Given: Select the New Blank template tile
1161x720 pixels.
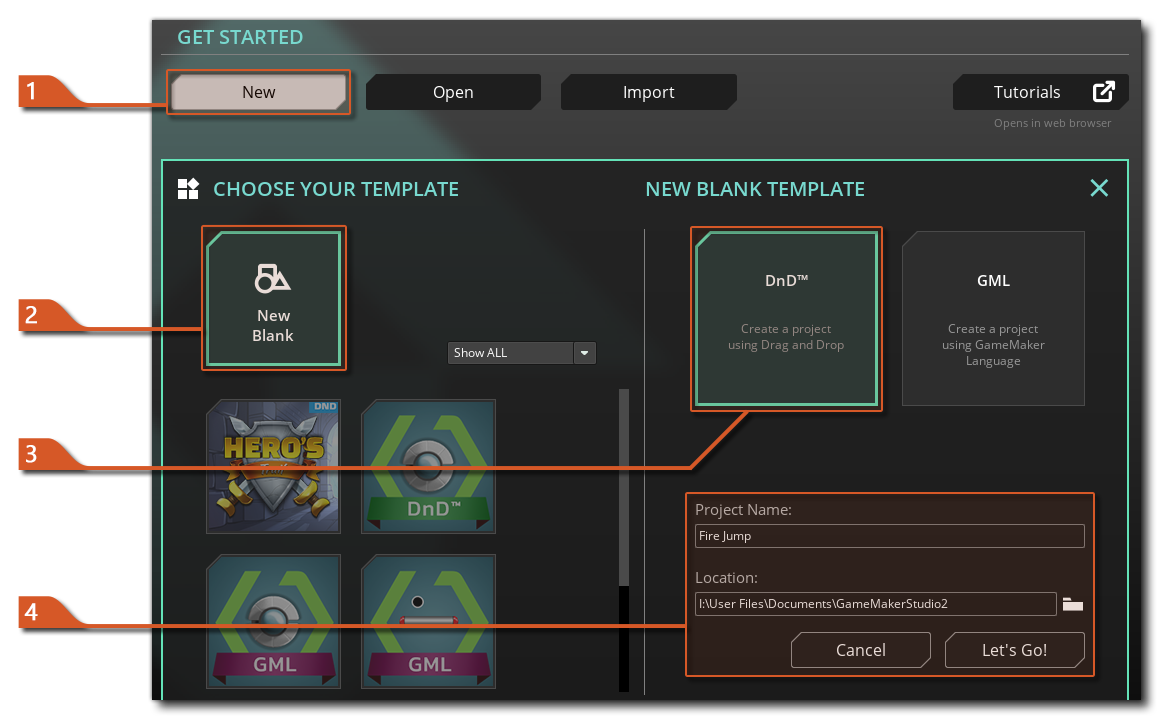Looking at the screenshot, I should click(274, 299).
